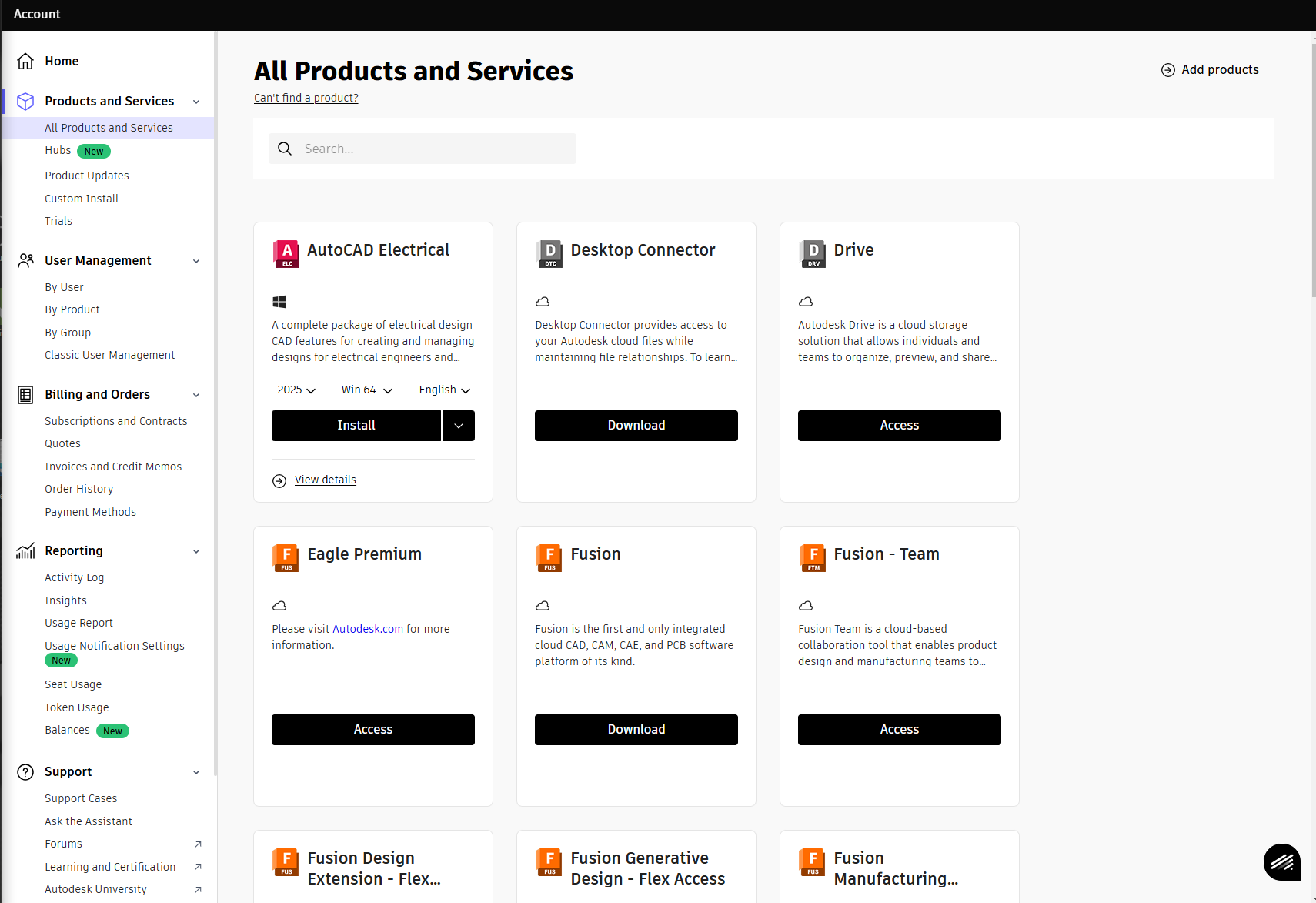Open Hubs in sidebar menu

click(58, 151)
